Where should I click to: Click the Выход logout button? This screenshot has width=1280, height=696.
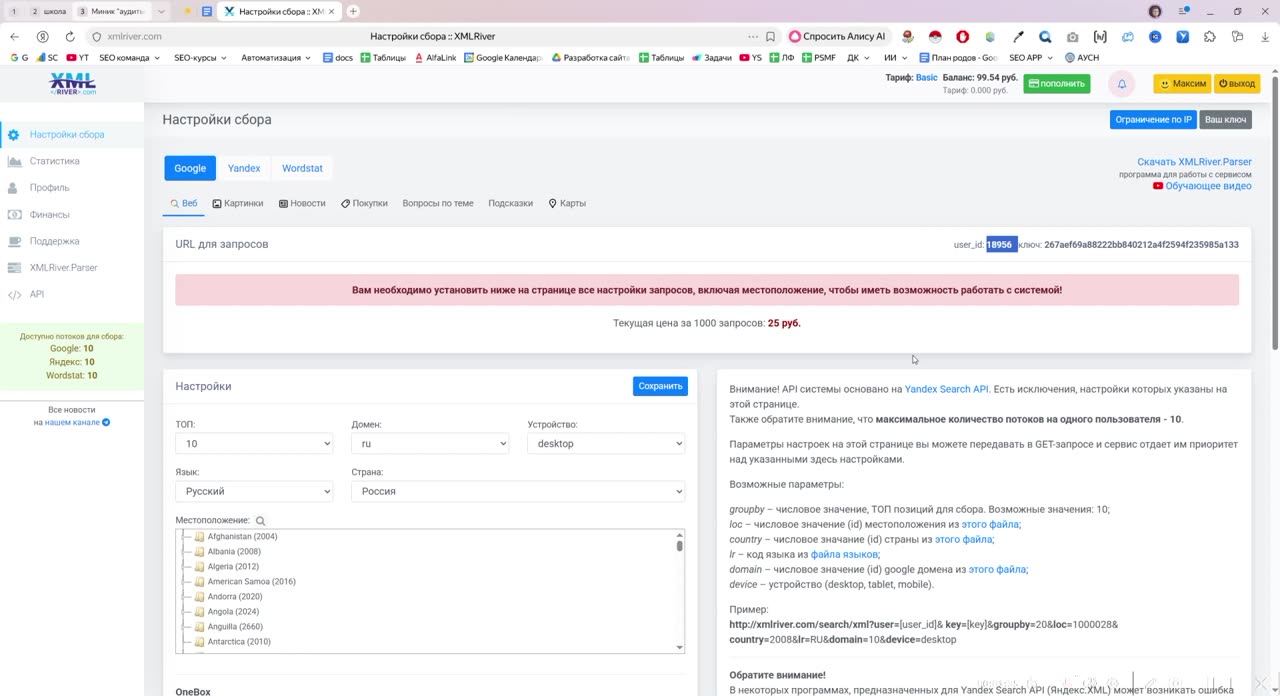[x=1237, y=84]
